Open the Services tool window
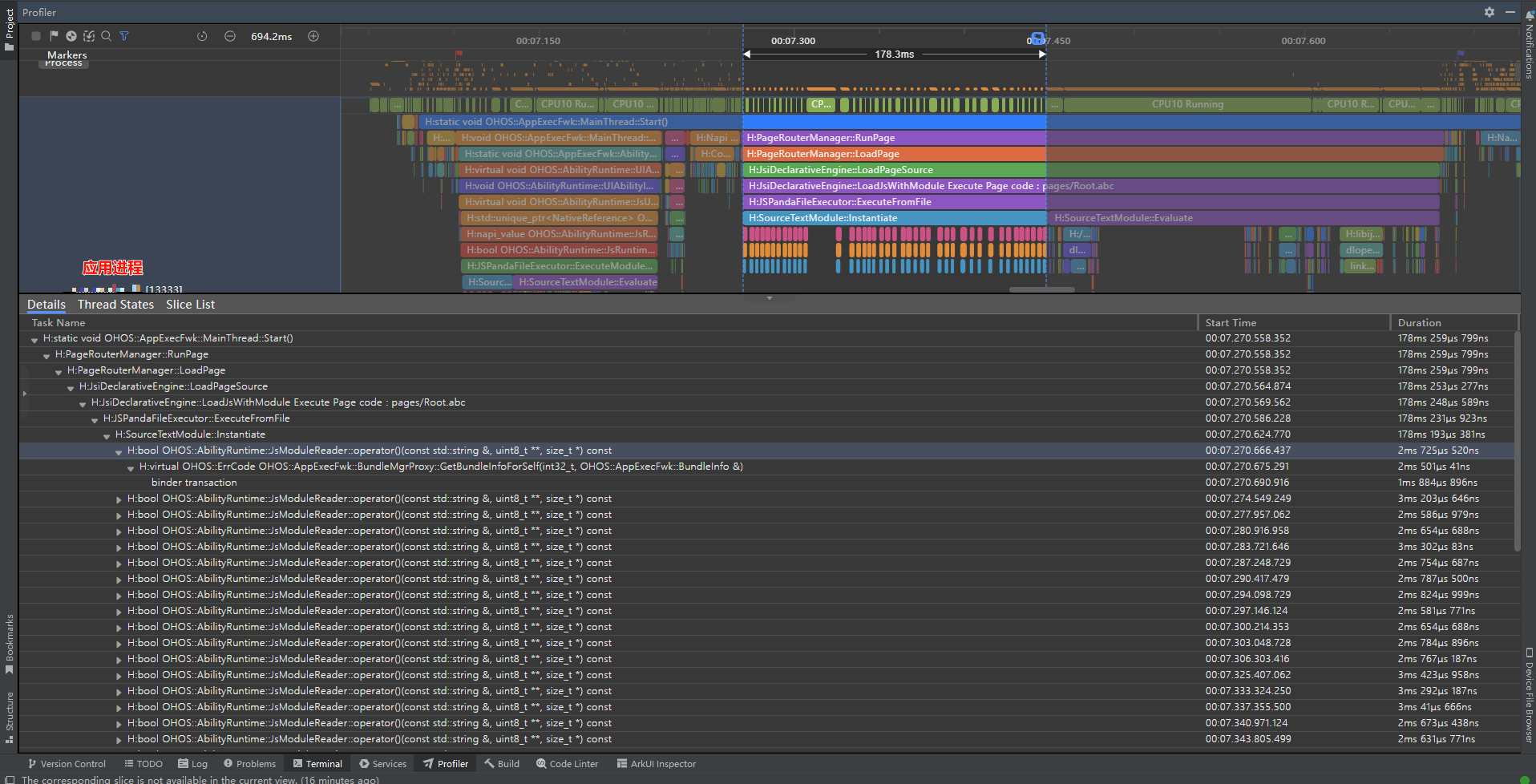This screenshot has width=1536, height=784. (382, 764)
